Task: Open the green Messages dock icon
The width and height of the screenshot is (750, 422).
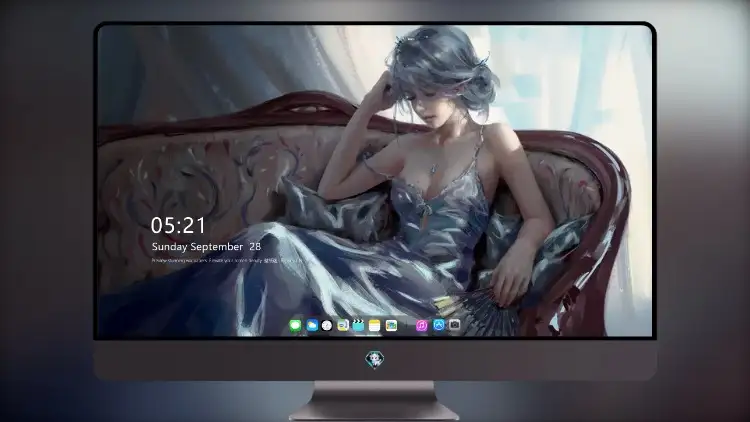Action: [295, 326]
